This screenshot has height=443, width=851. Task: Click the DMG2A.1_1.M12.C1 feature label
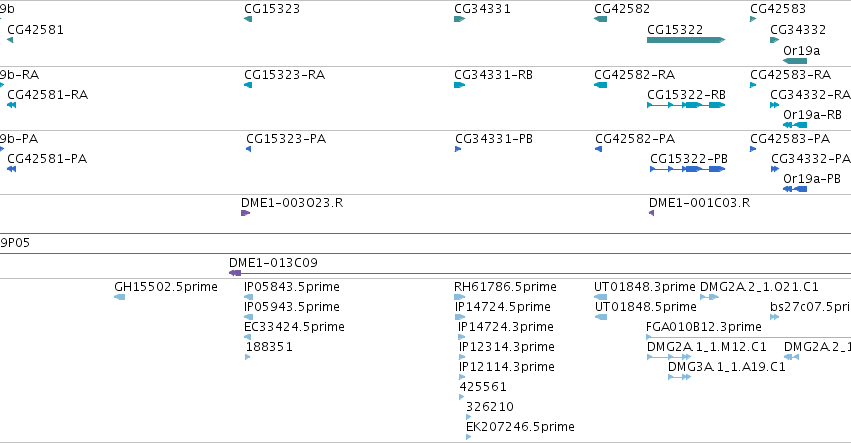(x=707, y=346)
